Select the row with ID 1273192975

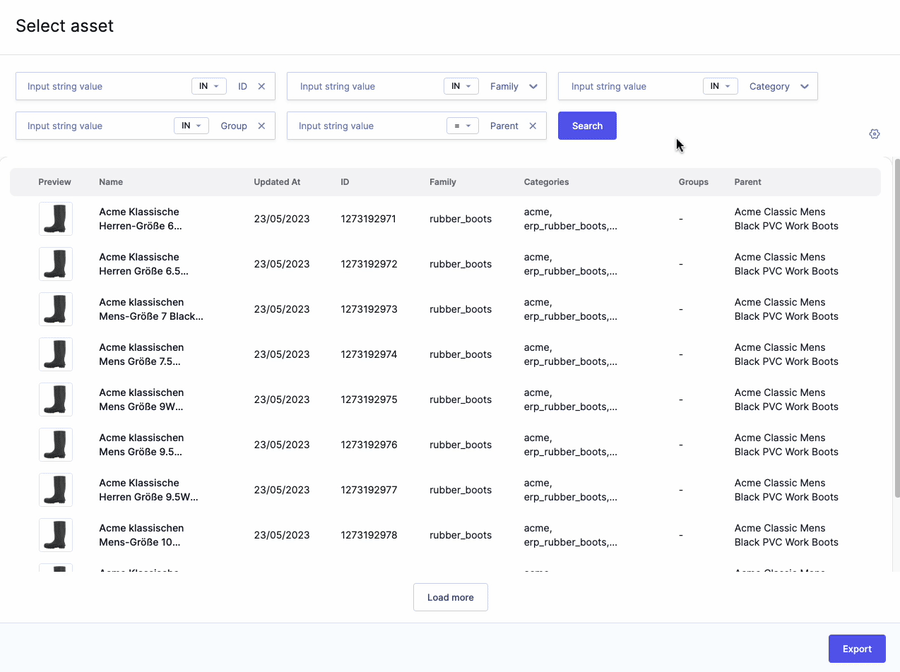pyautogui.click(x=368, y=400)
